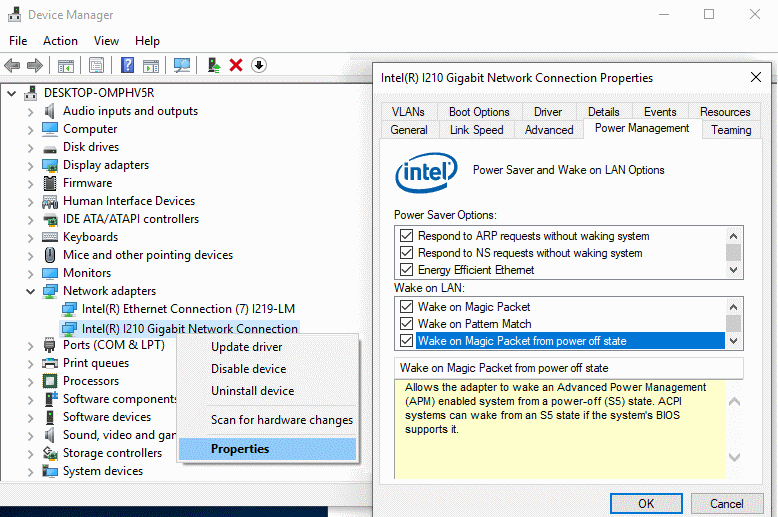Click the Intel logo in Properties dialog
Image resolution: width=778 pixels, height=517 pixels.
click(x=426, y=172)
